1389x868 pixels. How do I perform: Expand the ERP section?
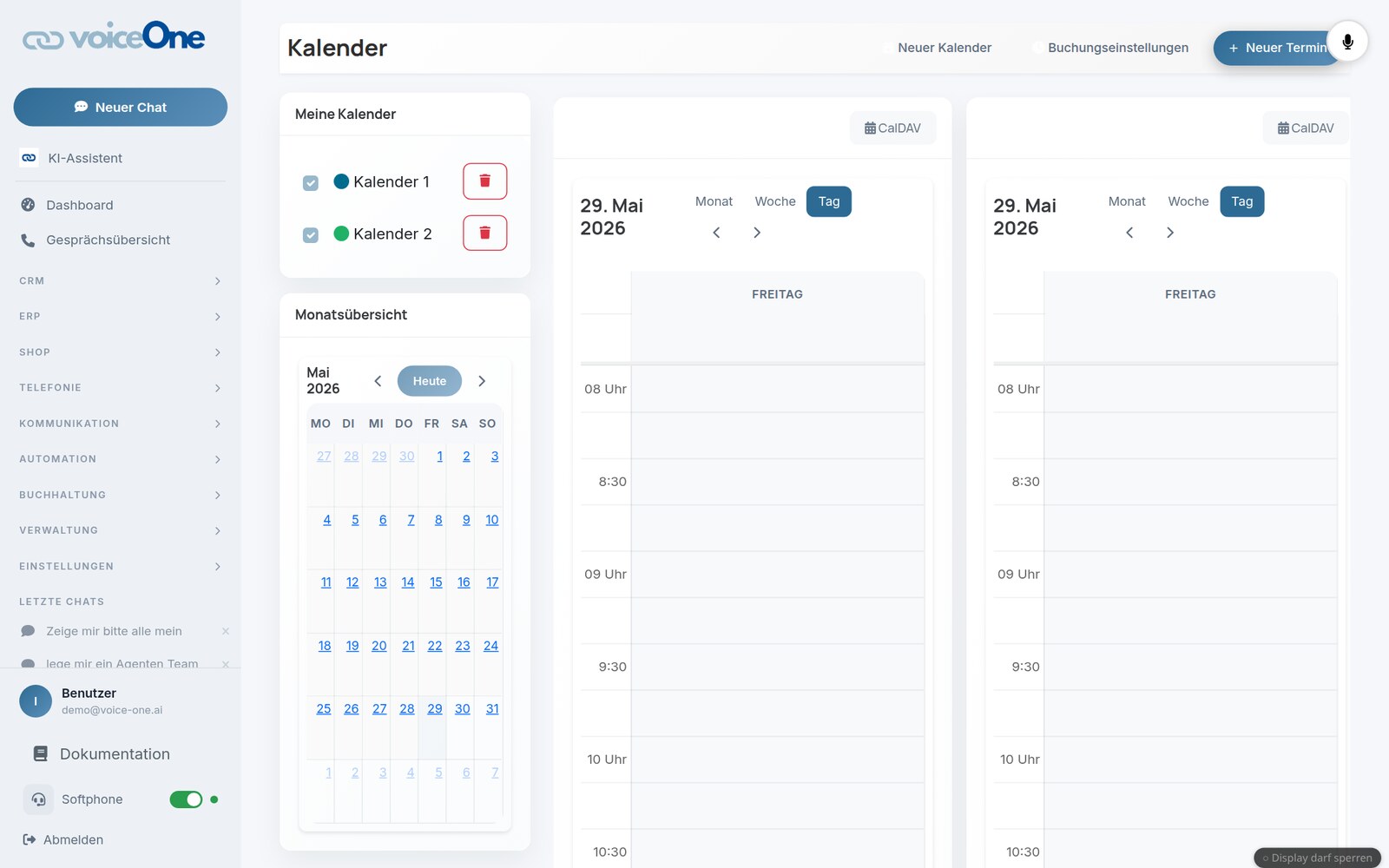click(120, 316)
